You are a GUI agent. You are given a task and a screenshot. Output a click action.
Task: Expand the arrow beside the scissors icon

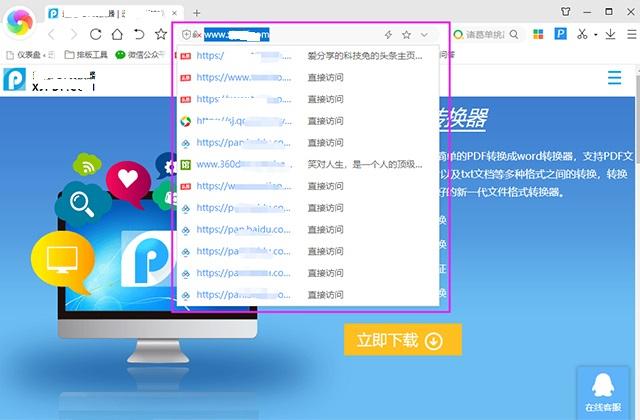tap(596, 35)
